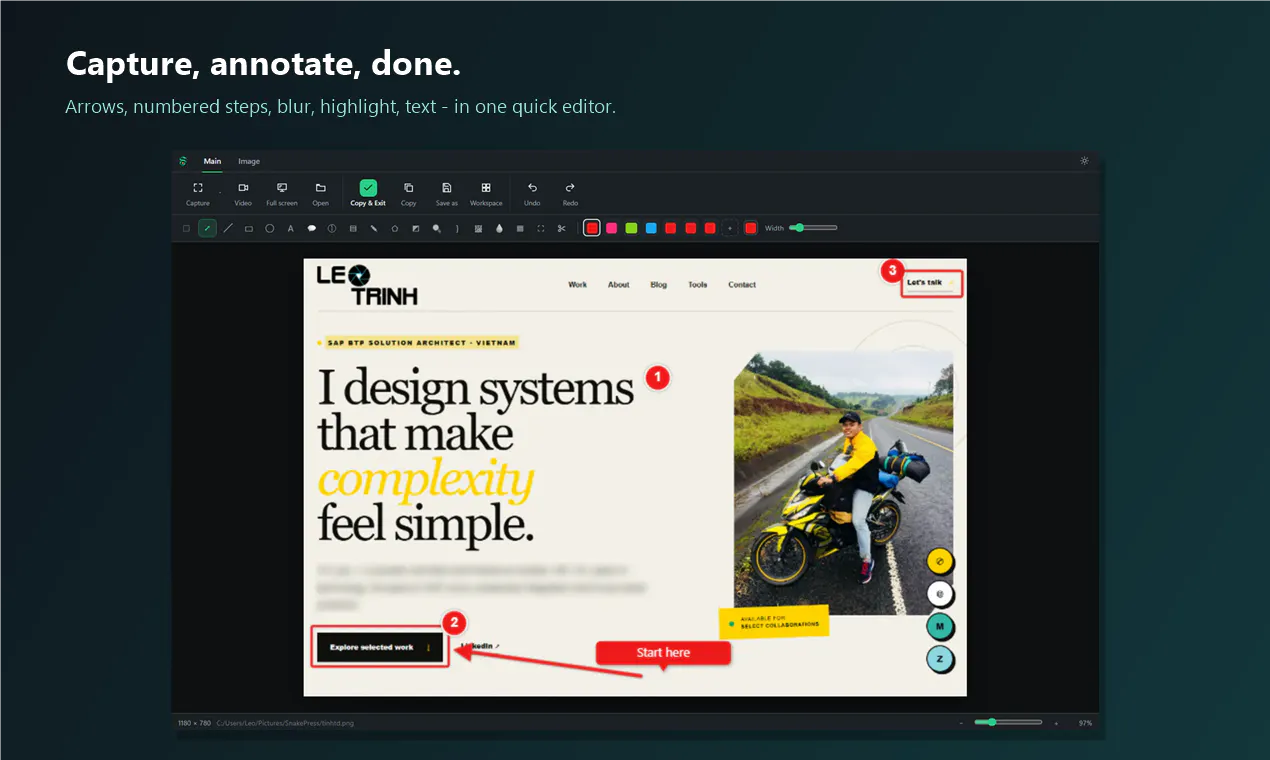Select the magnifier tool
Screen dimensions: 1270x760
(437, 228)
